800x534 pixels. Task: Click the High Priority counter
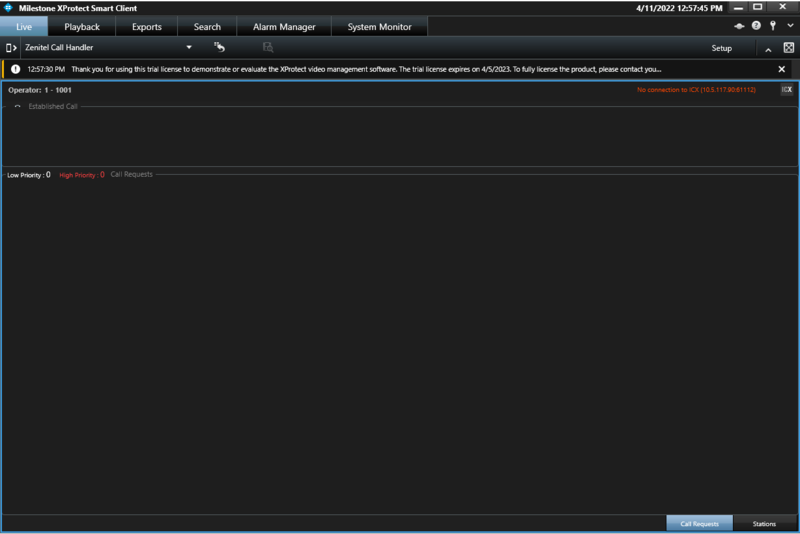tap(82, 175)
